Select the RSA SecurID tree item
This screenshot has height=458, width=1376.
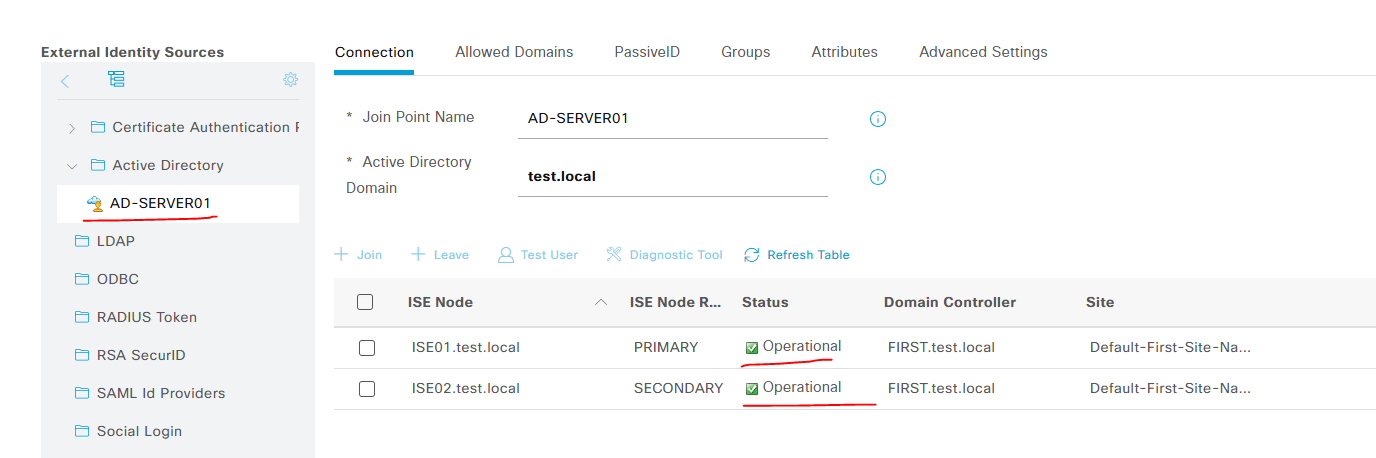[x=141, y=355]
